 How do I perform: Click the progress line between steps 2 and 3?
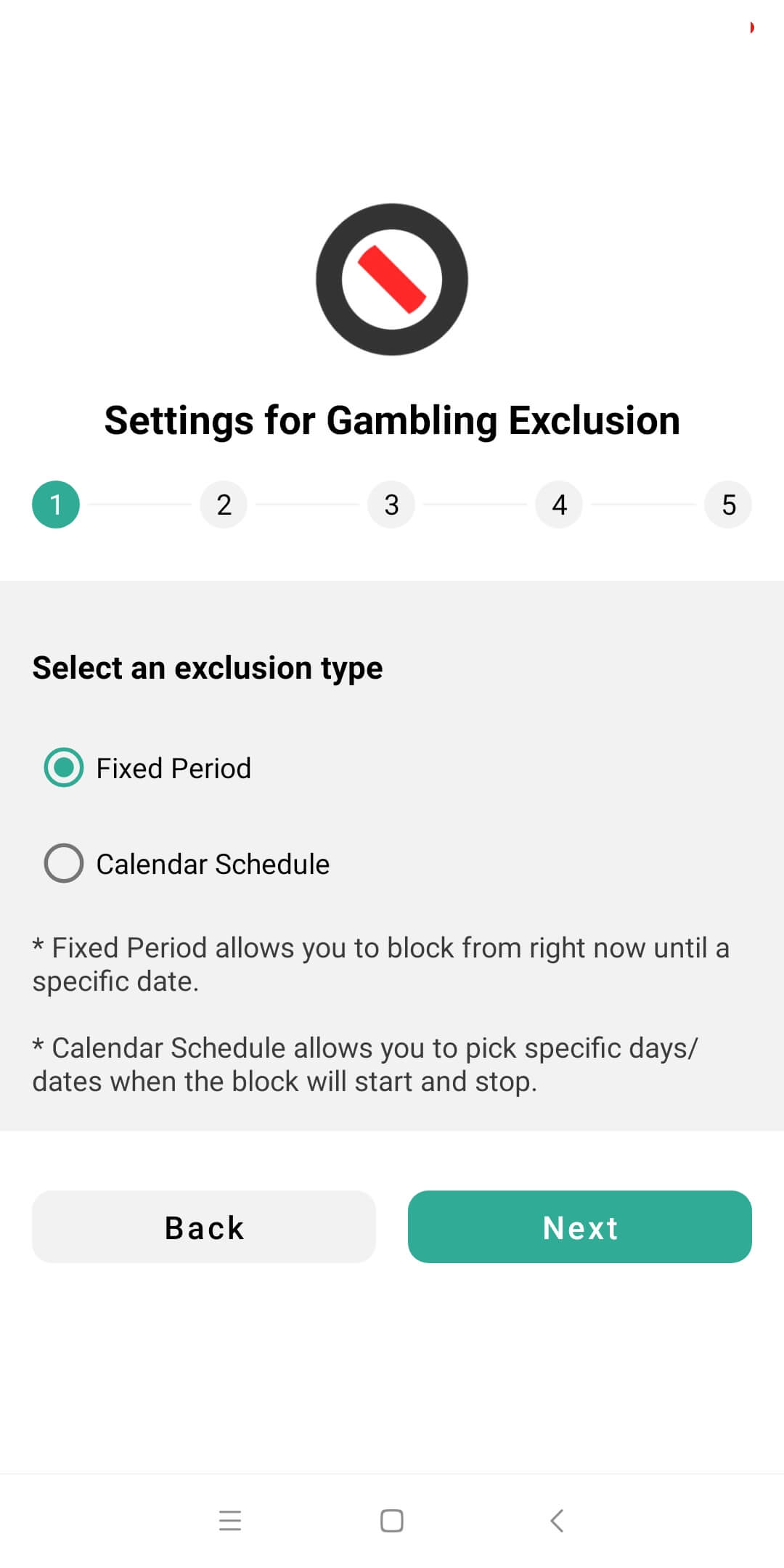coord(307,505)
